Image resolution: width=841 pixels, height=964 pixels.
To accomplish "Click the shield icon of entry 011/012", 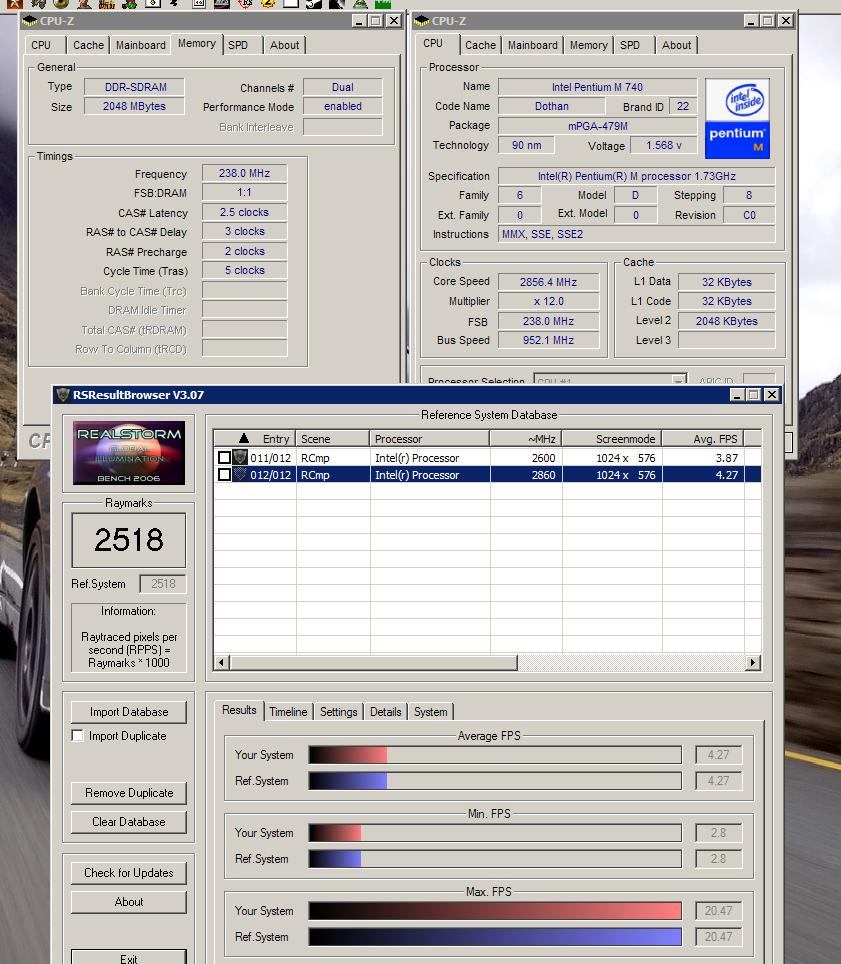I will point(240,457).
